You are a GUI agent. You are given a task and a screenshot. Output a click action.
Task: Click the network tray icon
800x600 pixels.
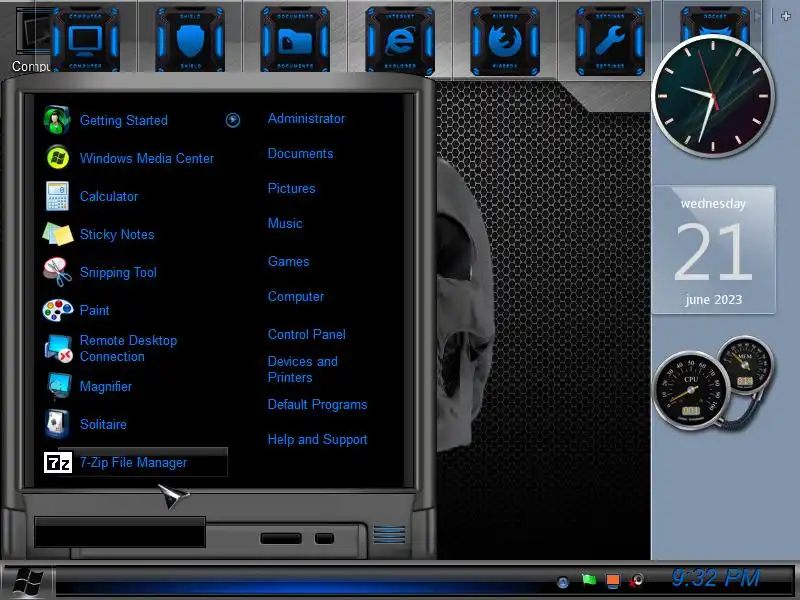tap(613, 581)
